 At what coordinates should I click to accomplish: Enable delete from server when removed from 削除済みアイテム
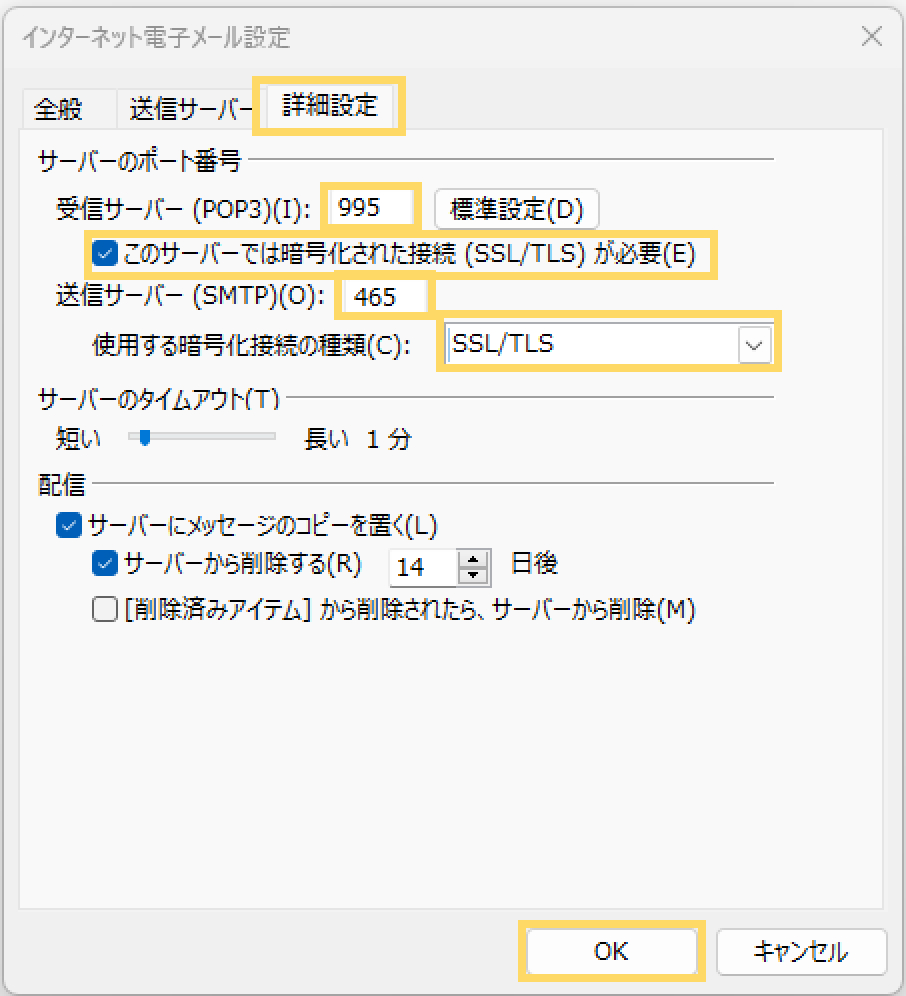coord(104,609)
